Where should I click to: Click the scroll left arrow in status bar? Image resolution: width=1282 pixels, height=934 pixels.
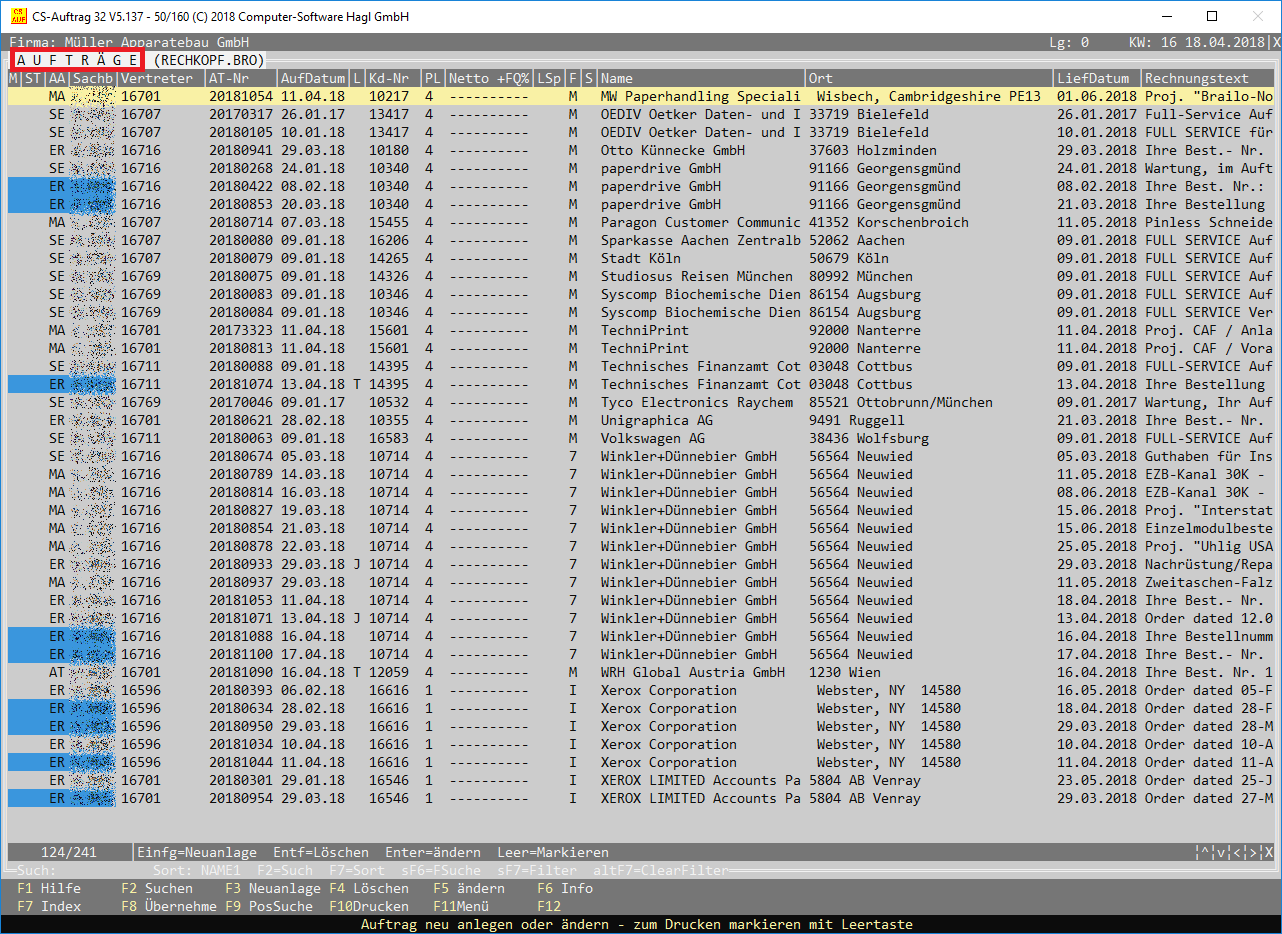[1238, 853]
